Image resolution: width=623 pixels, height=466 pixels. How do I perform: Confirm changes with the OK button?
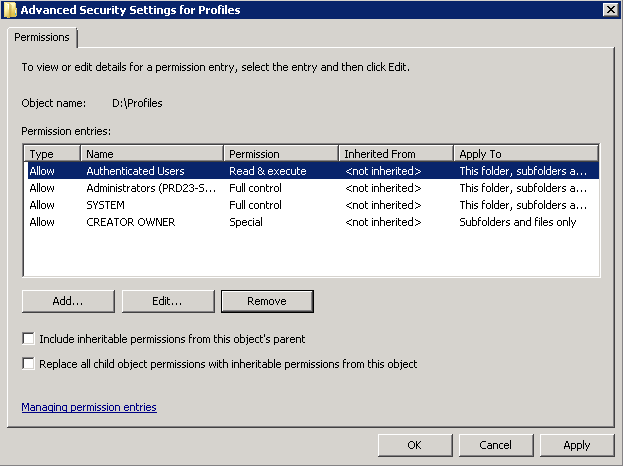[415, 445]
